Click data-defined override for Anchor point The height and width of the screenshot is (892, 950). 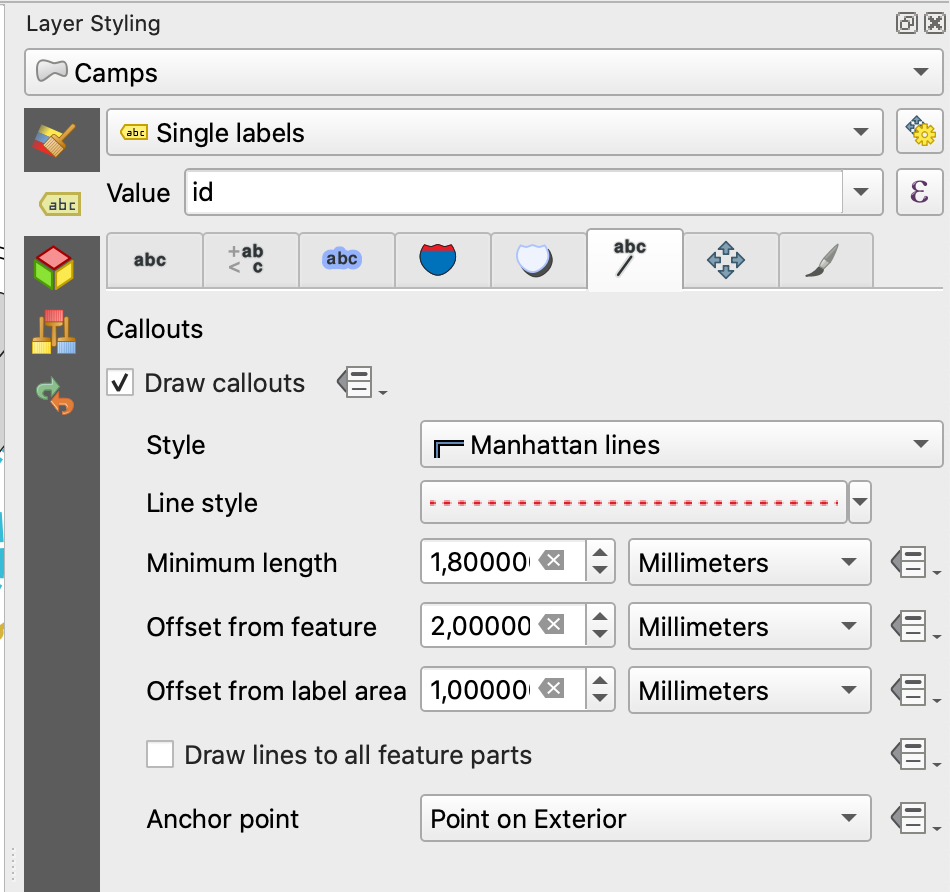pyautogui.click(x=912, y=820)
